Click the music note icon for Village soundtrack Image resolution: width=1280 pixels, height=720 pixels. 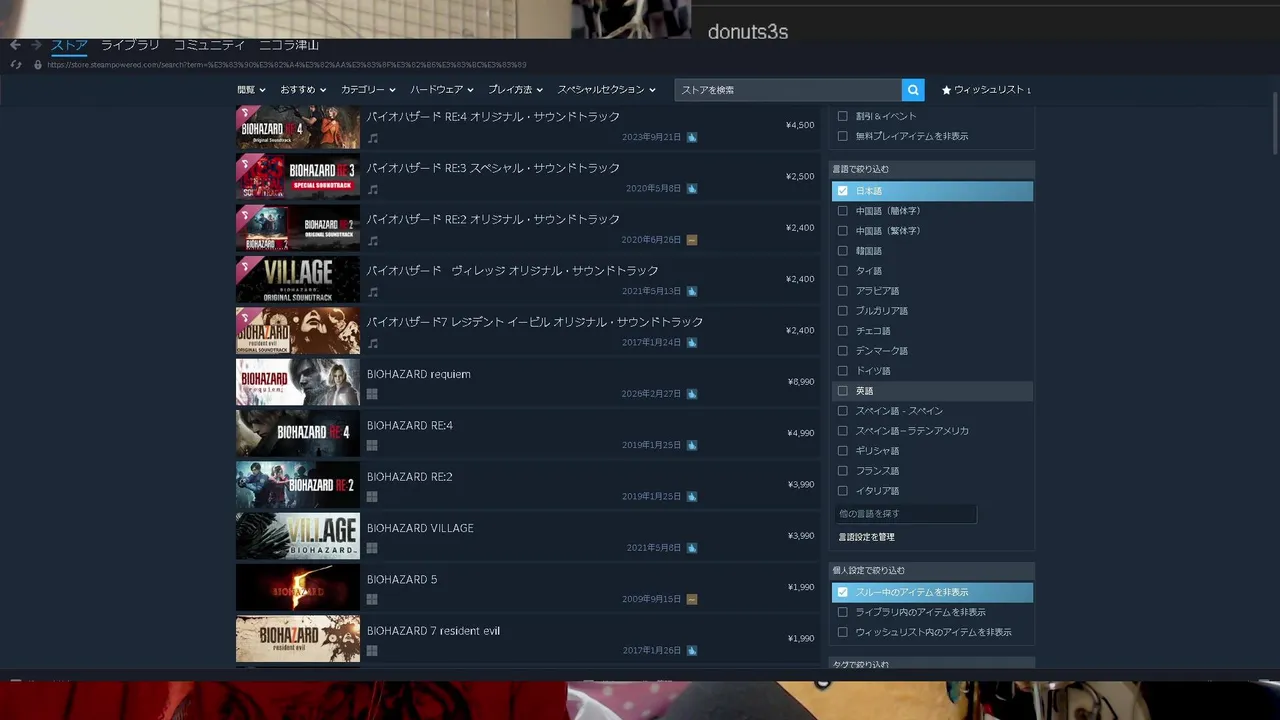click(x=373, y=292)
